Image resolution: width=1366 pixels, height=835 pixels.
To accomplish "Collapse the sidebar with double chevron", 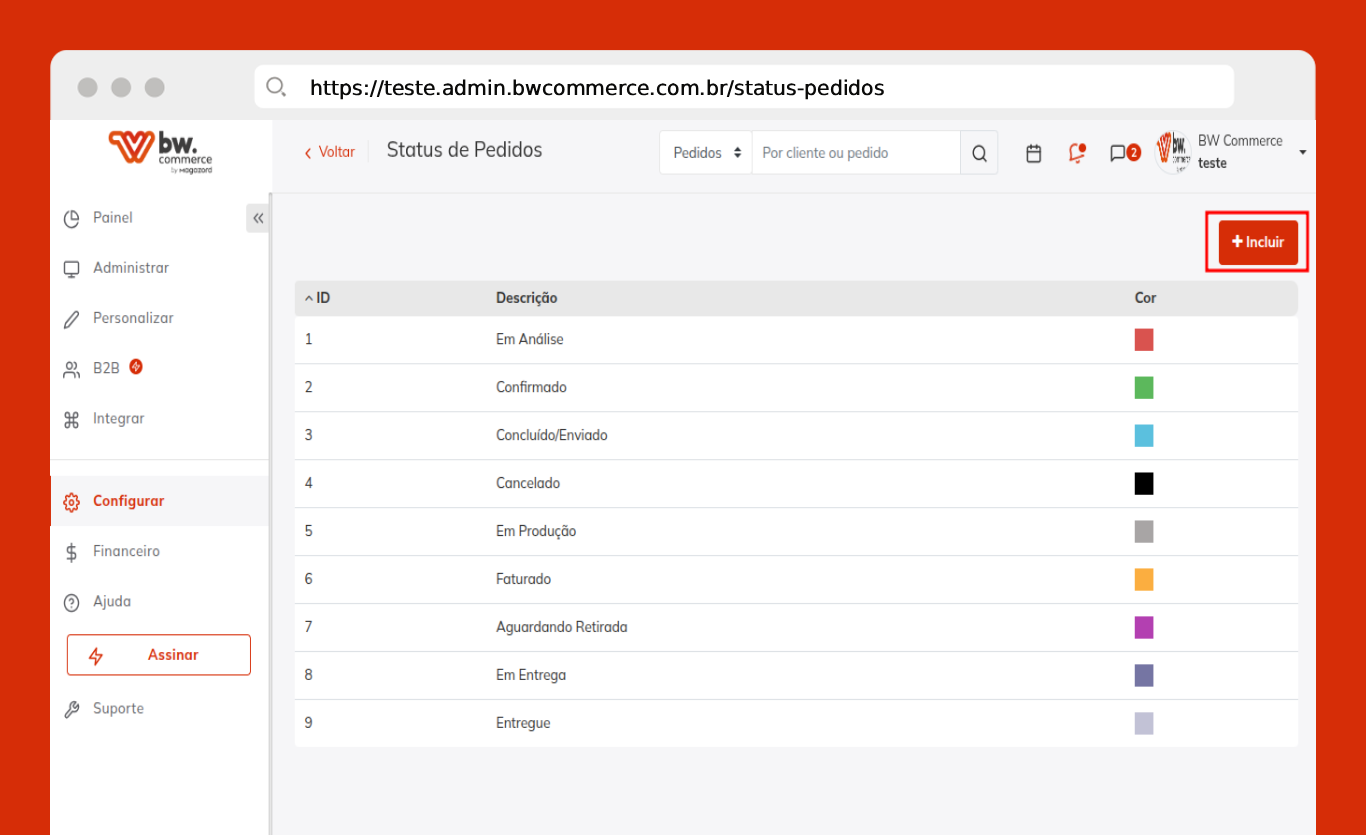I will click(258, 218).
